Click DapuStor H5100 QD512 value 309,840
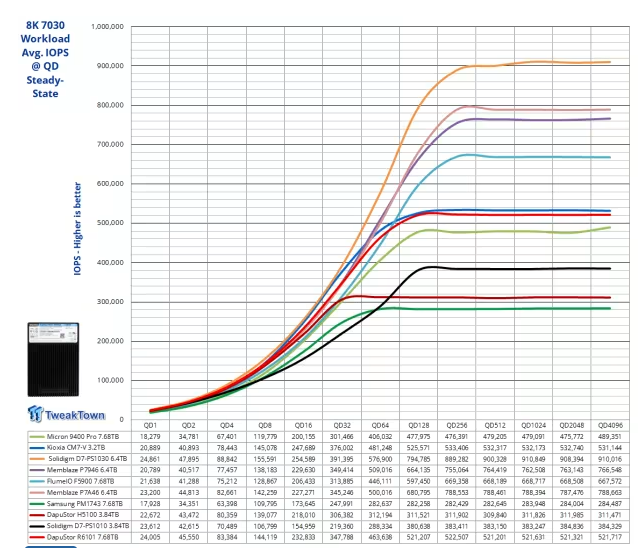The height and width of the screenshot is (548, 640). click(495, 515)
